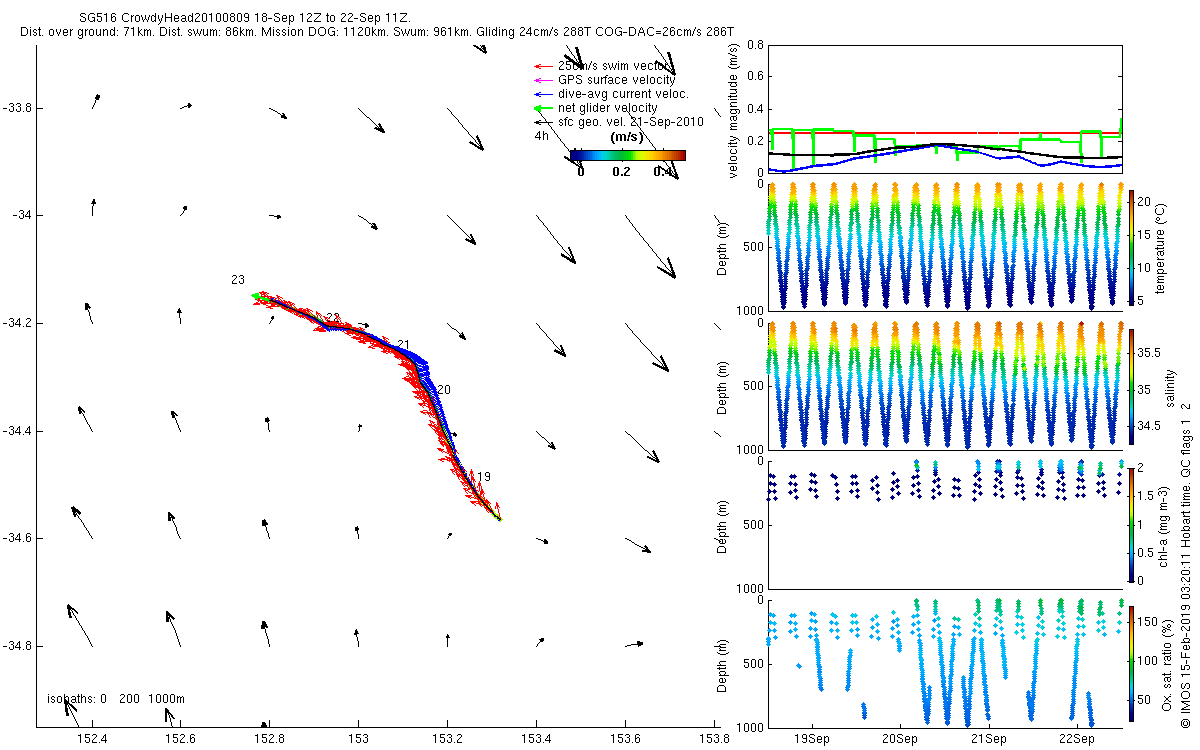Click the day '21' label on the glider track

point(404,345)
